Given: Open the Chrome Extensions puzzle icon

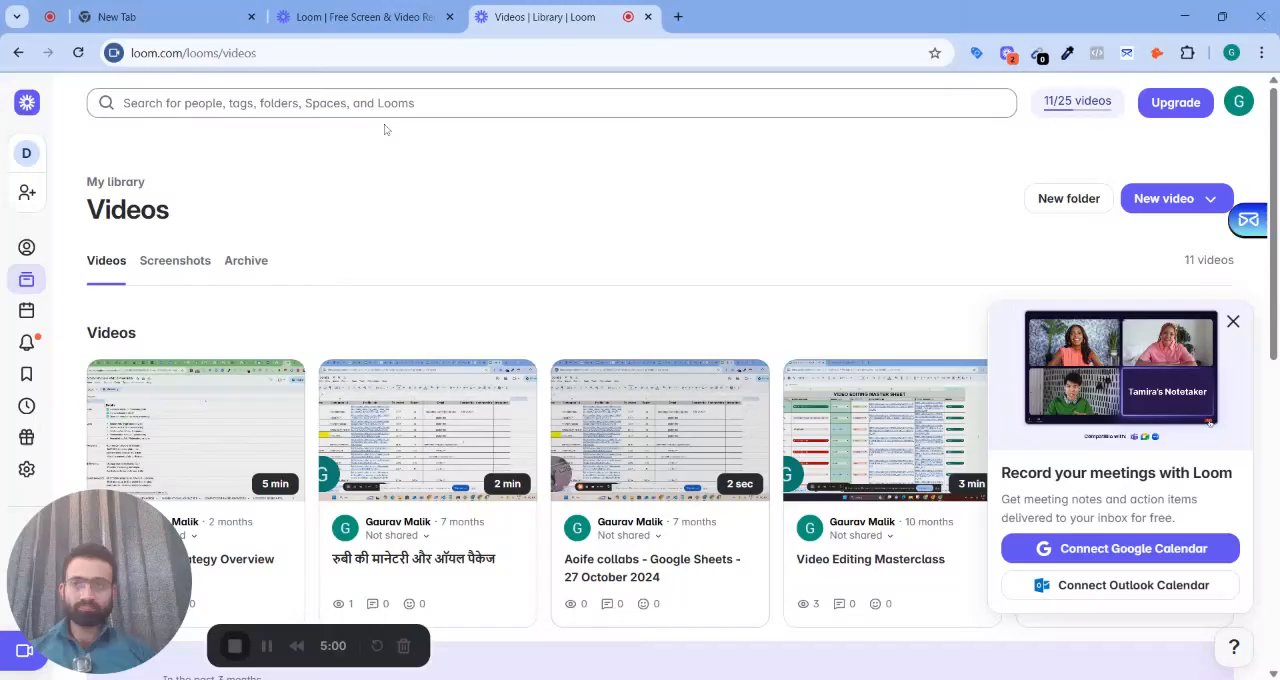Looking at the screenshot, I should [1187, 53].
